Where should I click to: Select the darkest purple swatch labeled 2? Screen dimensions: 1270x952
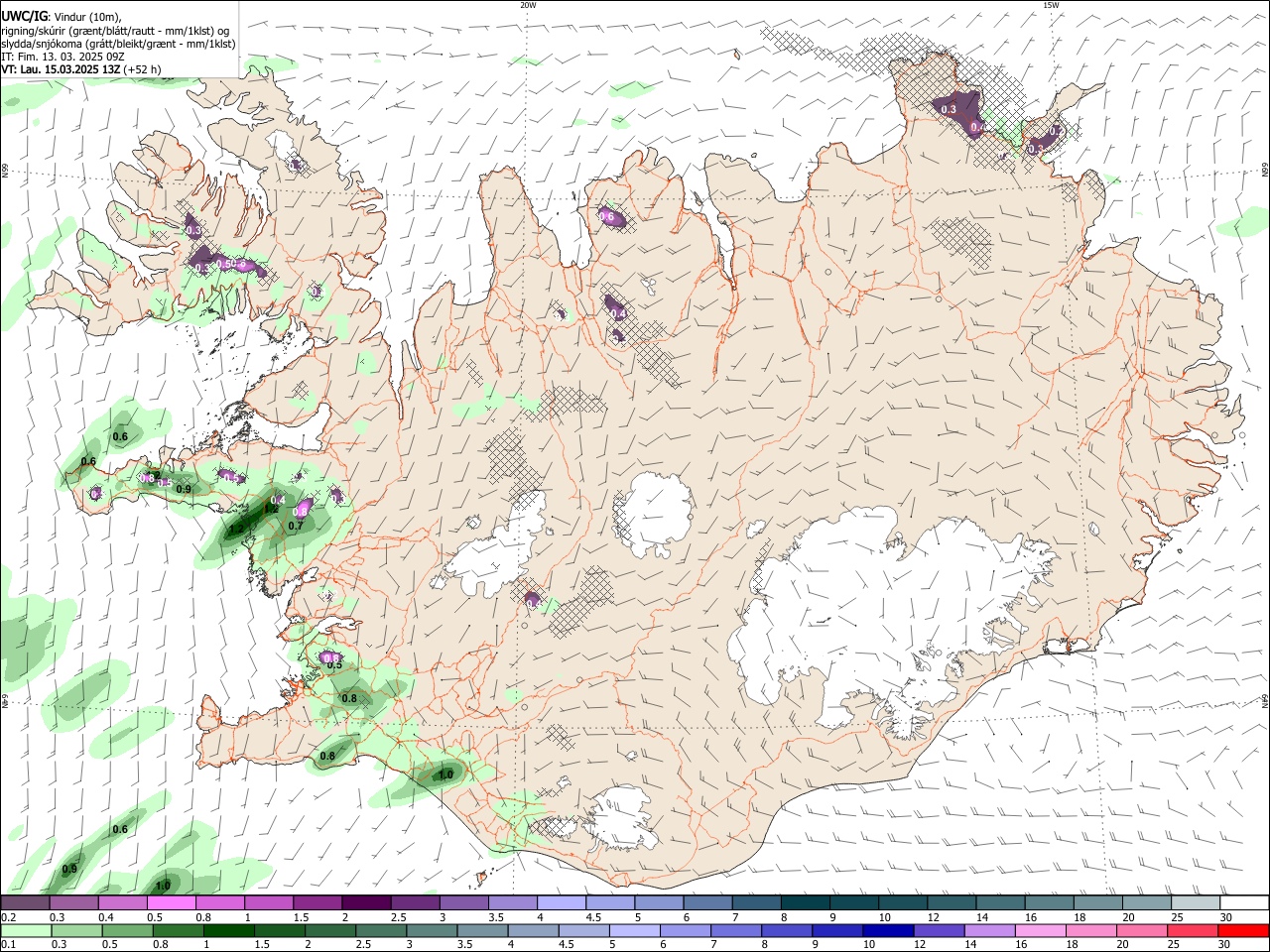(x=365, y=902)
